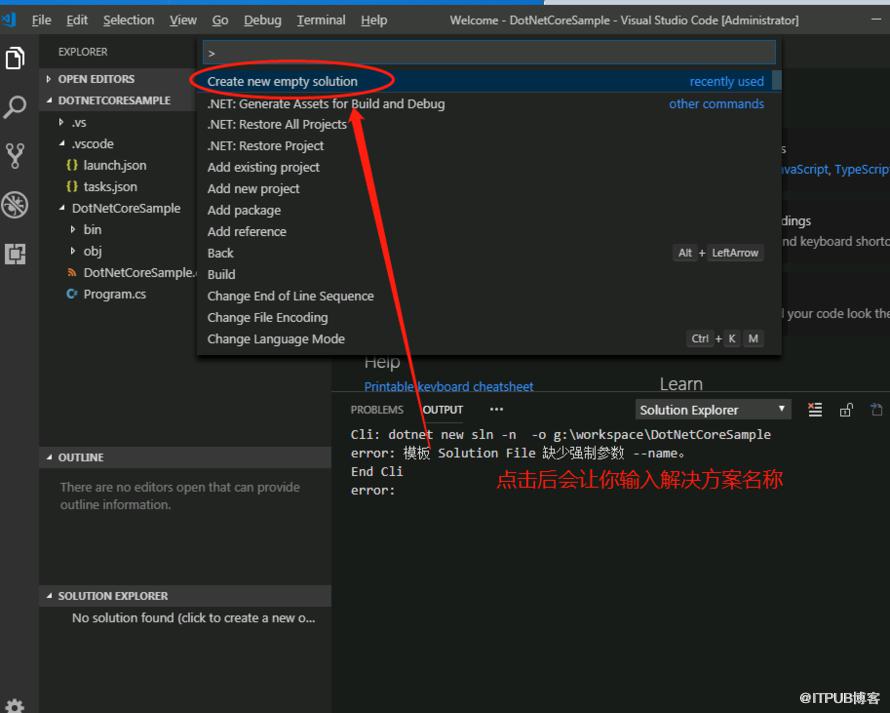
Task: Switch to the OUTPUT tab
Action: click(x=443, y=410)
